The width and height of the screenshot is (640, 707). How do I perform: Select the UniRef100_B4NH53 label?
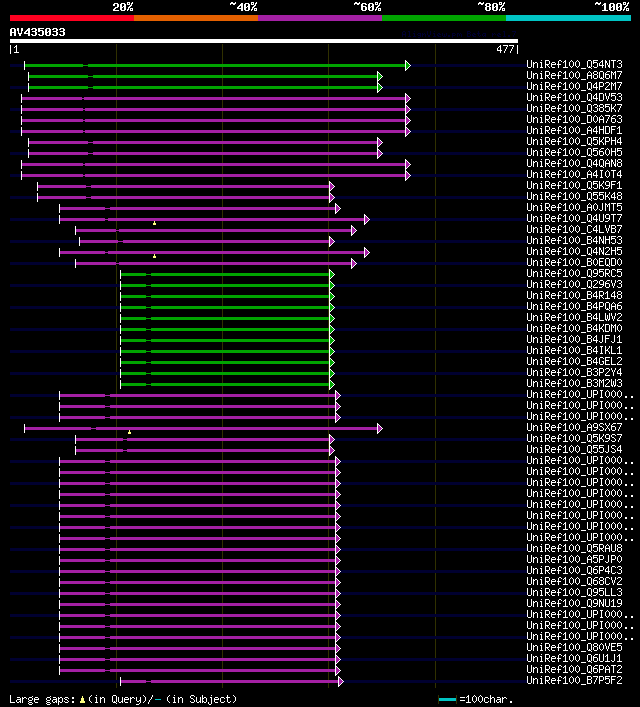[x=574, y=240]
